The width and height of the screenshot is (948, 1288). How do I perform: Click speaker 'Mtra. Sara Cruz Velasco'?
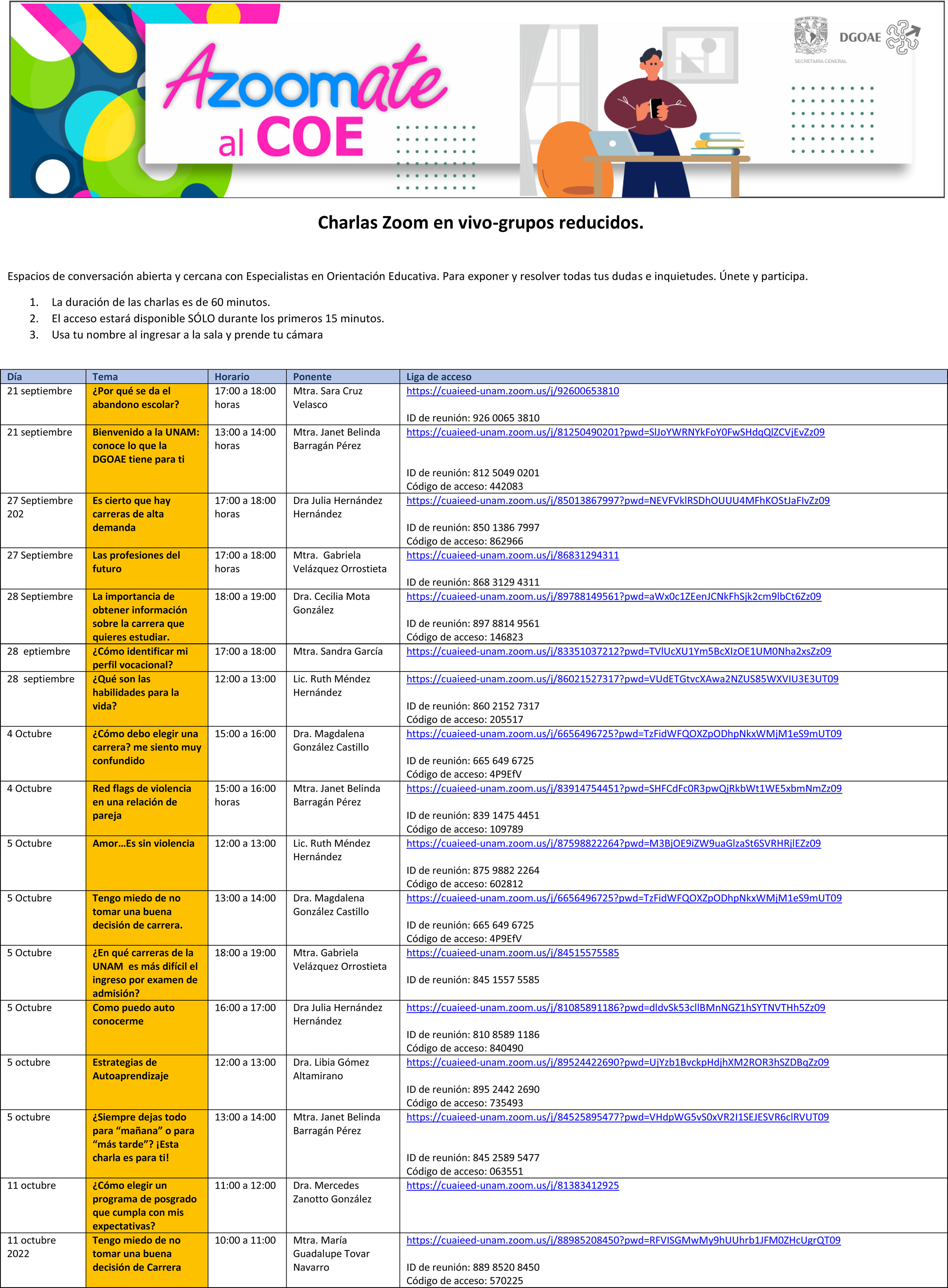(328, 398)
